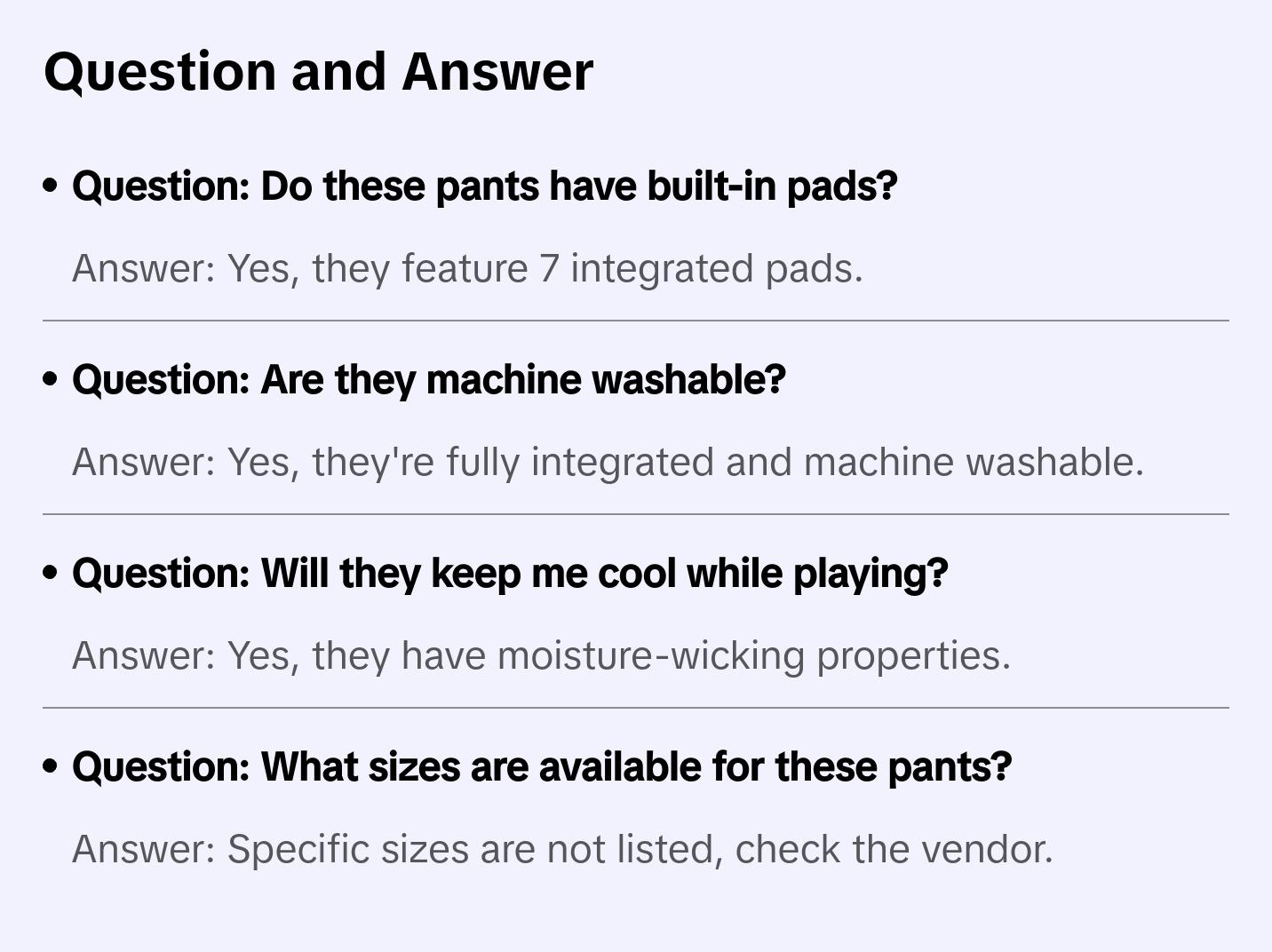Screen dimensions: 1272x952
Task: Click the bullet beside the sizes question
Action: [51, 767]
